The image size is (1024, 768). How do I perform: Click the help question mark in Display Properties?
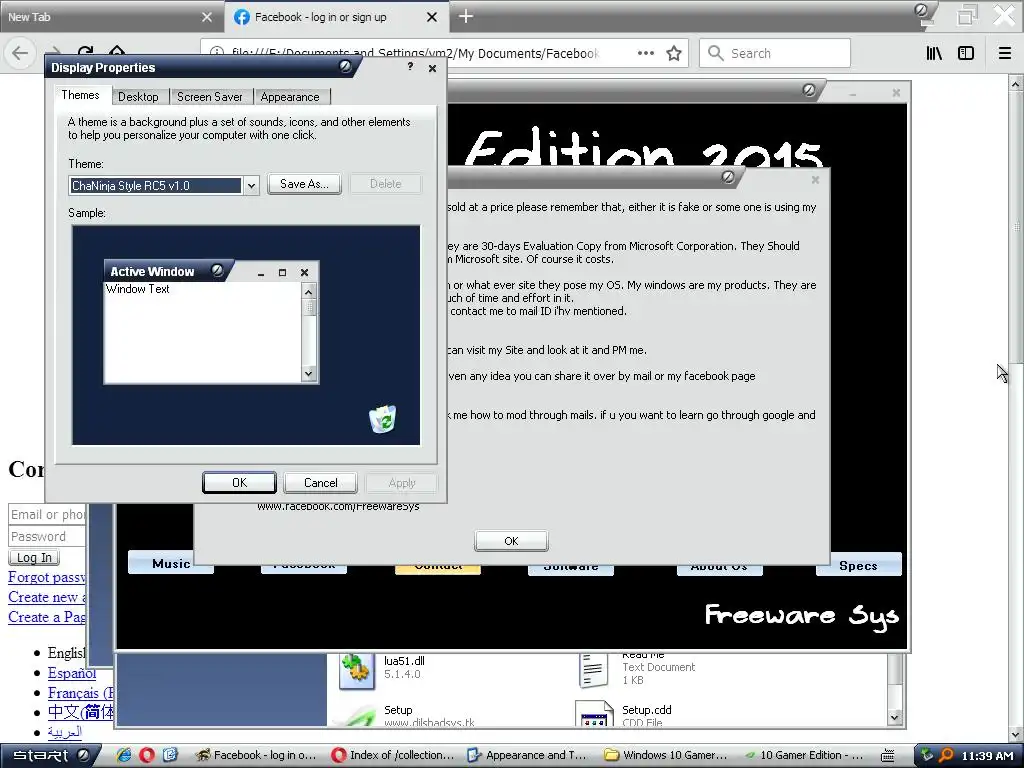tap(410, 67)
